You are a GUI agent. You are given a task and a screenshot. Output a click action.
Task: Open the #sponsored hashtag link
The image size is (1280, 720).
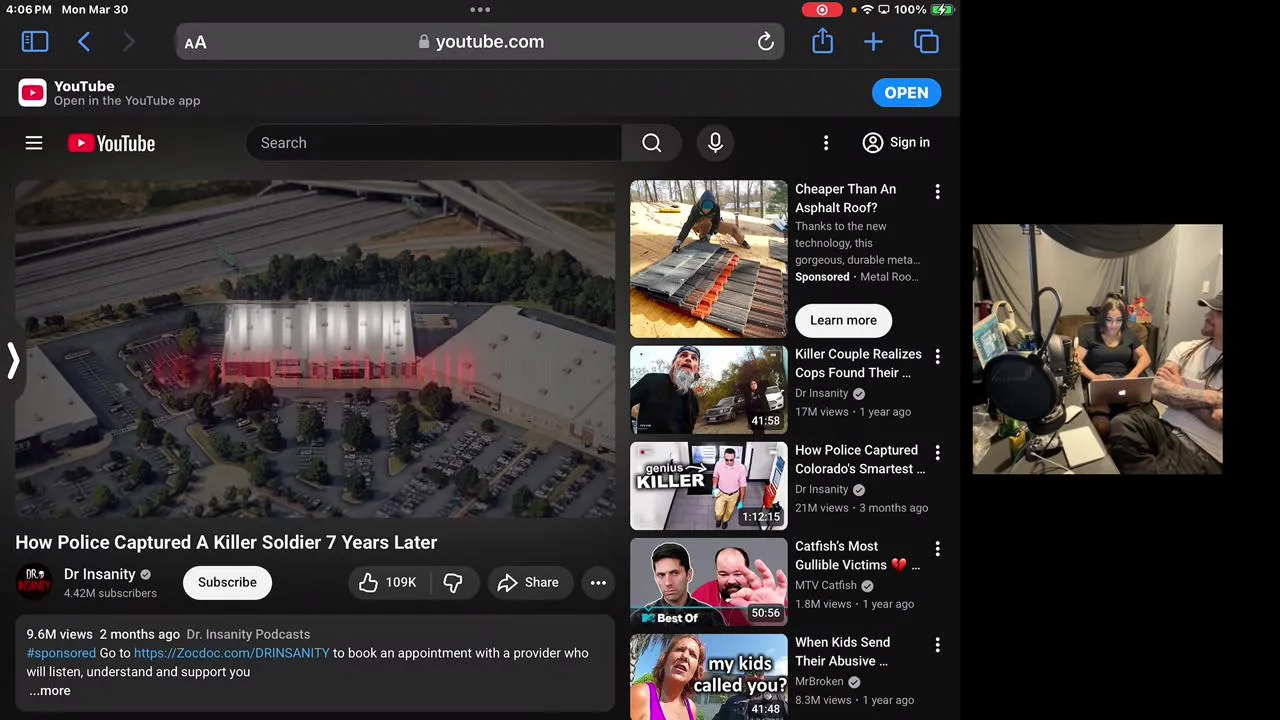tap(61, 653)
